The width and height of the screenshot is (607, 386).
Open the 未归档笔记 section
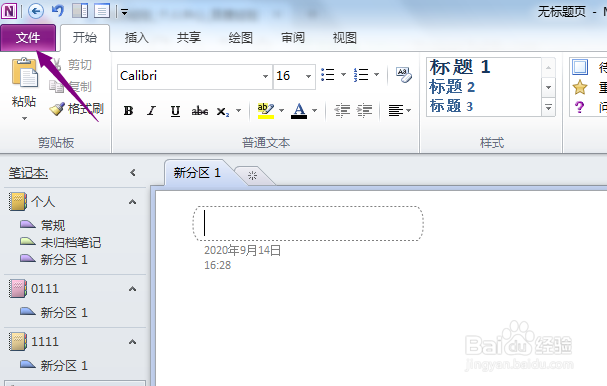(71, 242)
